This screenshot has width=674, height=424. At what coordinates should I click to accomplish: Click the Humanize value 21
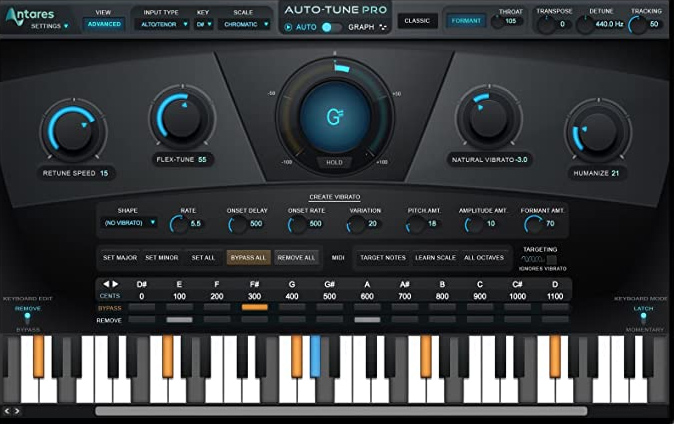(615, 173)
